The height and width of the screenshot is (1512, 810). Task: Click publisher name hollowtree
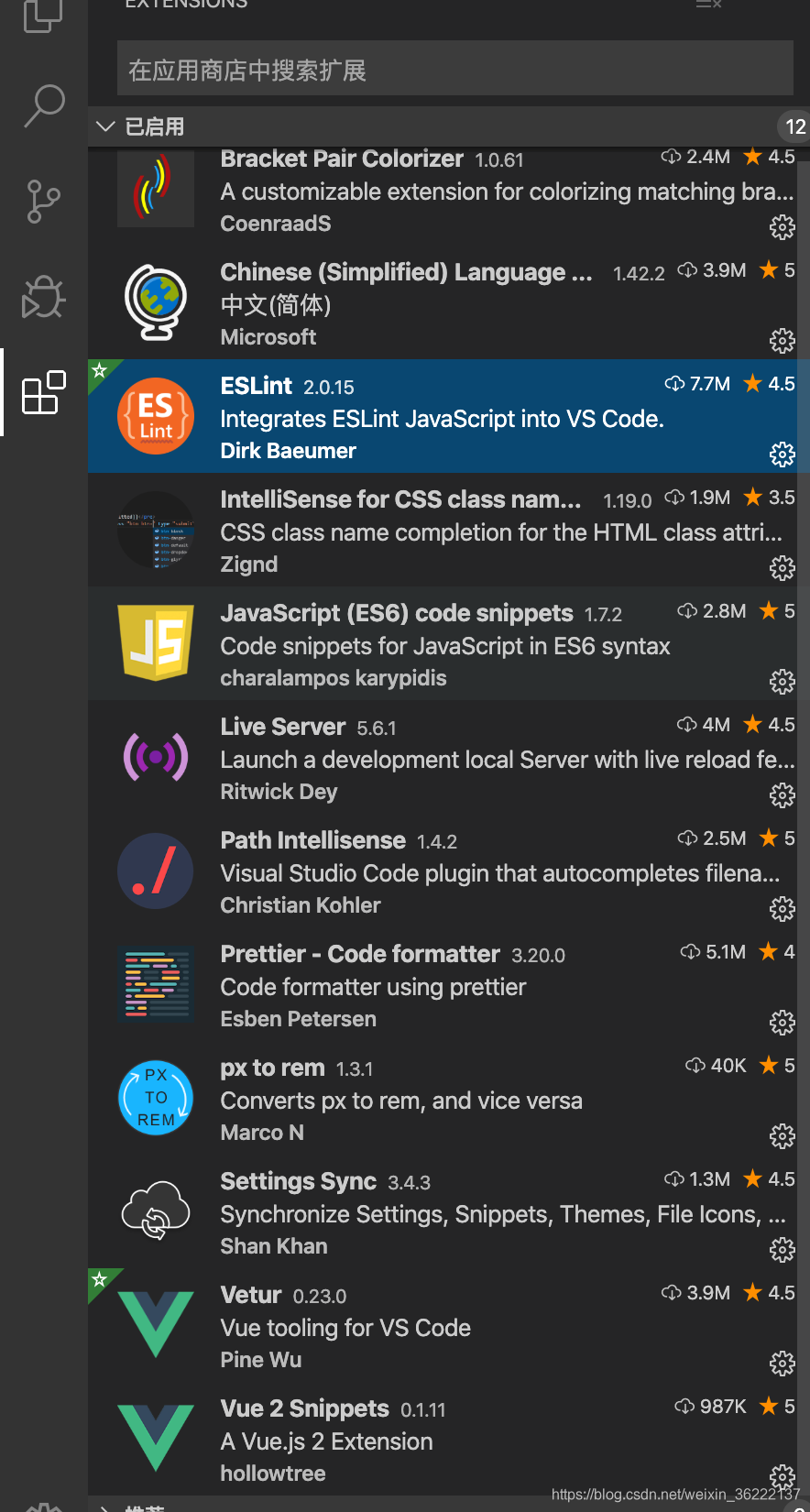point(273,1474)
